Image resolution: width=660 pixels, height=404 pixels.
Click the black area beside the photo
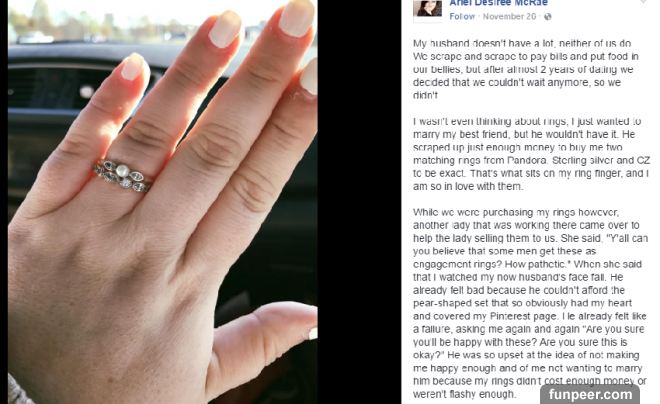(359, 202)
